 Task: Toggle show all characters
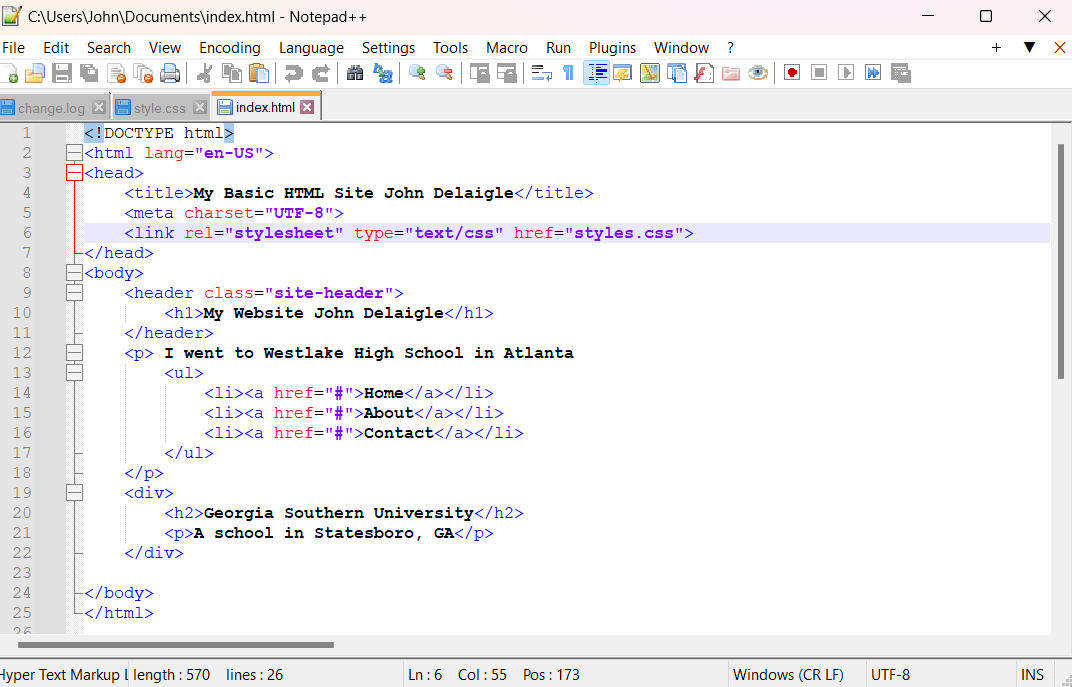(569, 72)
